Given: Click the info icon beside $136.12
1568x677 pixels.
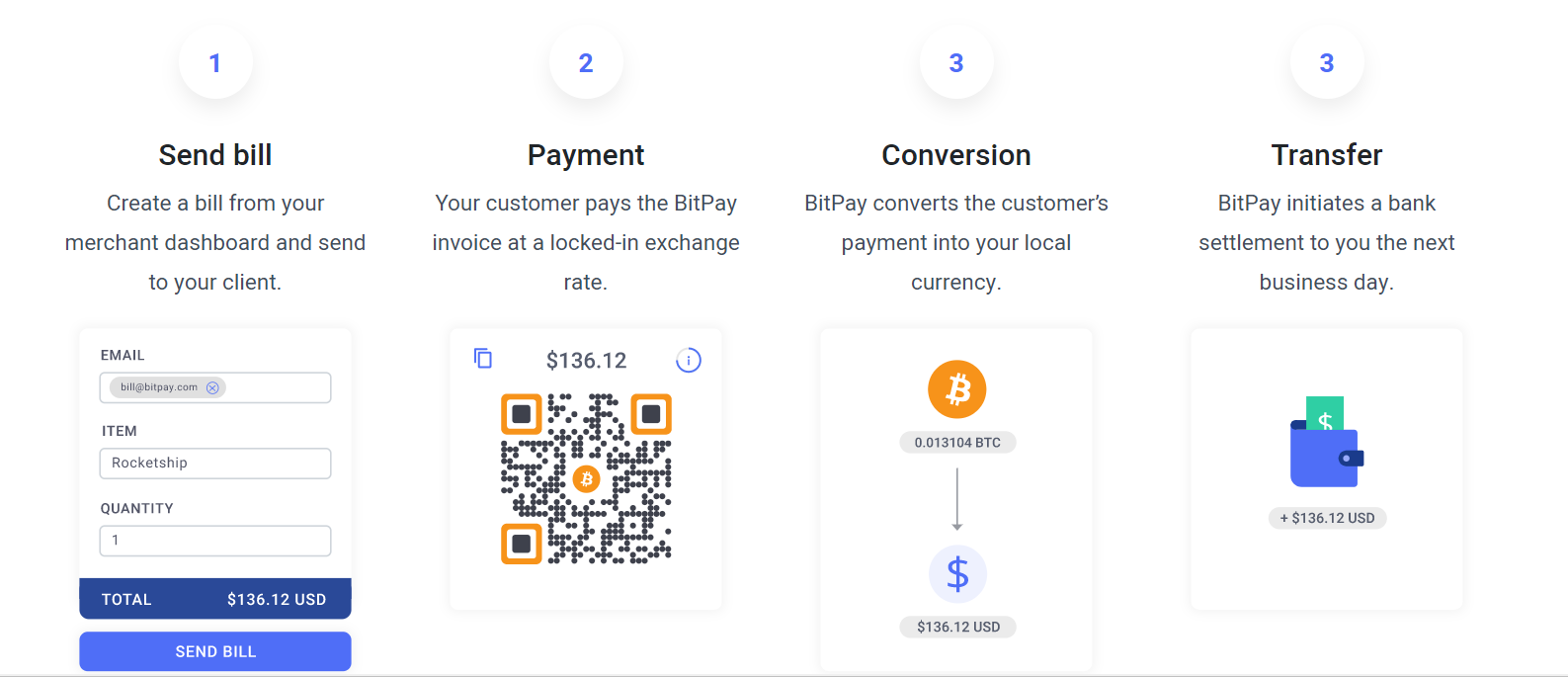Looking at the screenshot, I should pos(689,361).
